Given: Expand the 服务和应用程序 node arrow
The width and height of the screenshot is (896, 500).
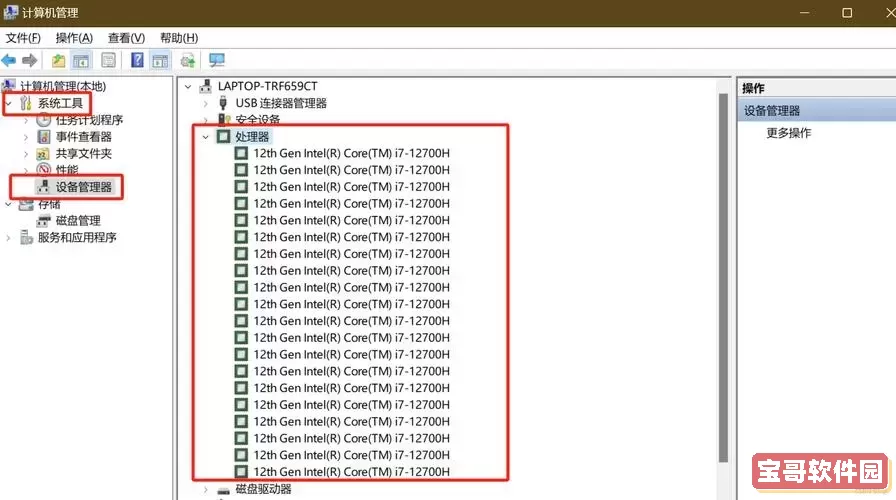Looking at the screenshot, I should [9, 238].
